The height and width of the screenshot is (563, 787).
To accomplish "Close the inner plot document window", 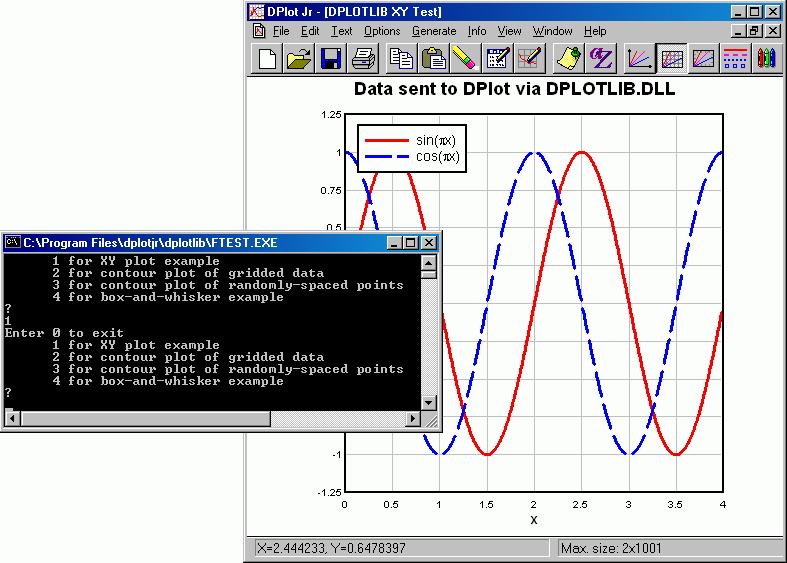I will [x=773, y=31].
